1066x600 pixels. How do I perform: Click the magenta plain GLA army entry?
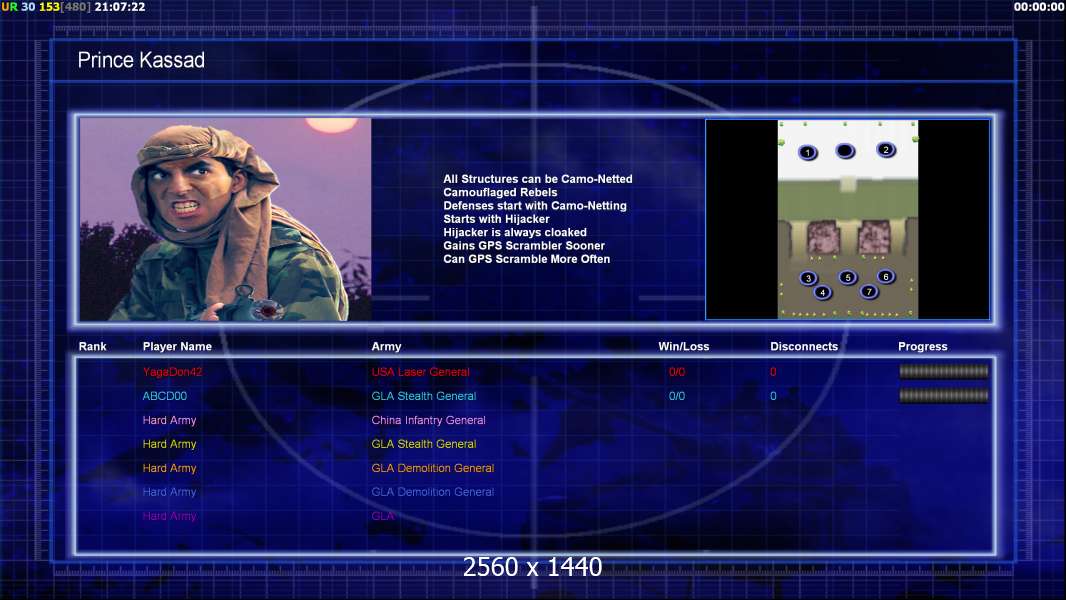[383, 516]
